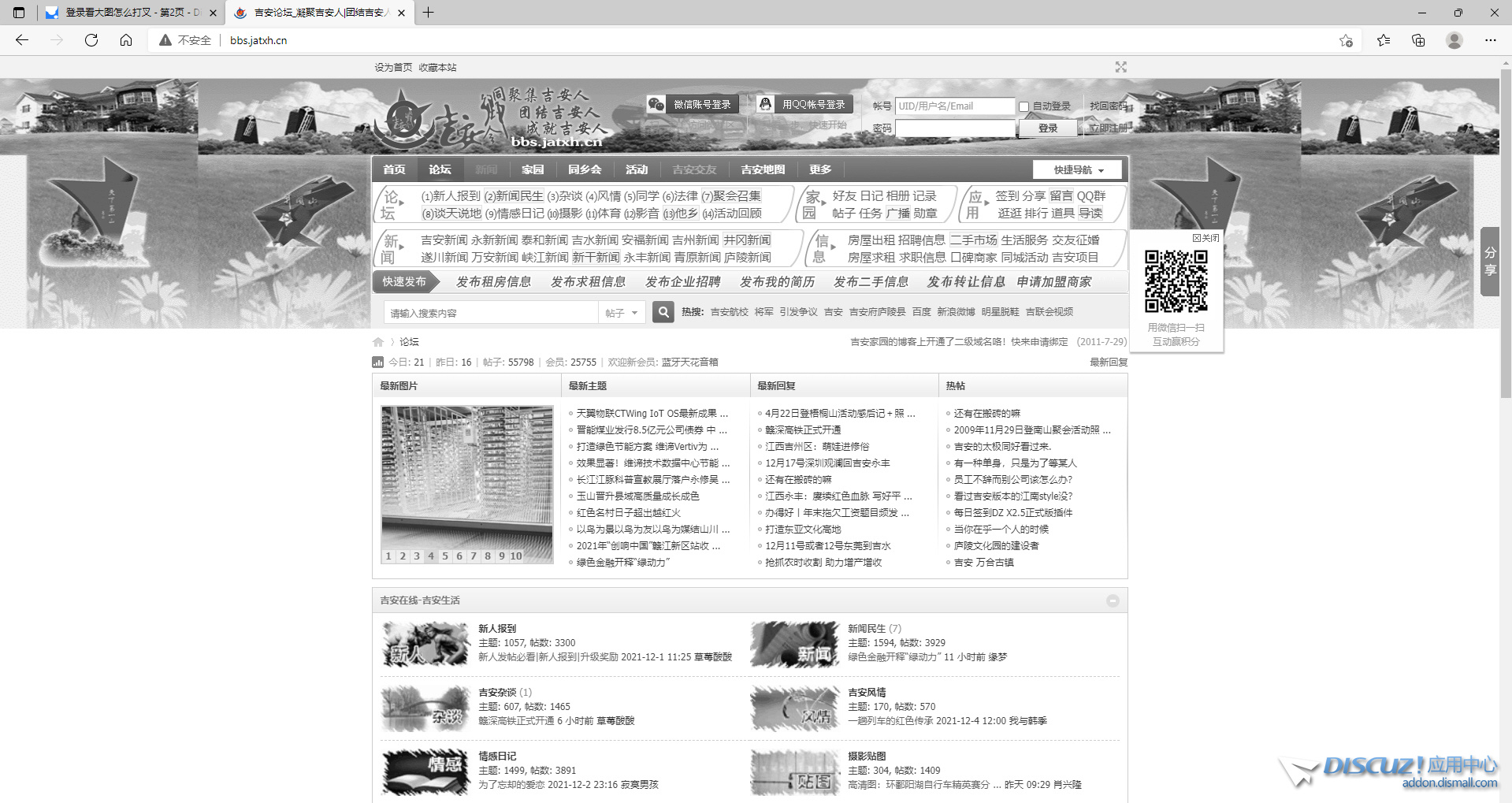Check the 自动登录 checkbox
The image size is (1512, 803).
[x=1023, y=106]
